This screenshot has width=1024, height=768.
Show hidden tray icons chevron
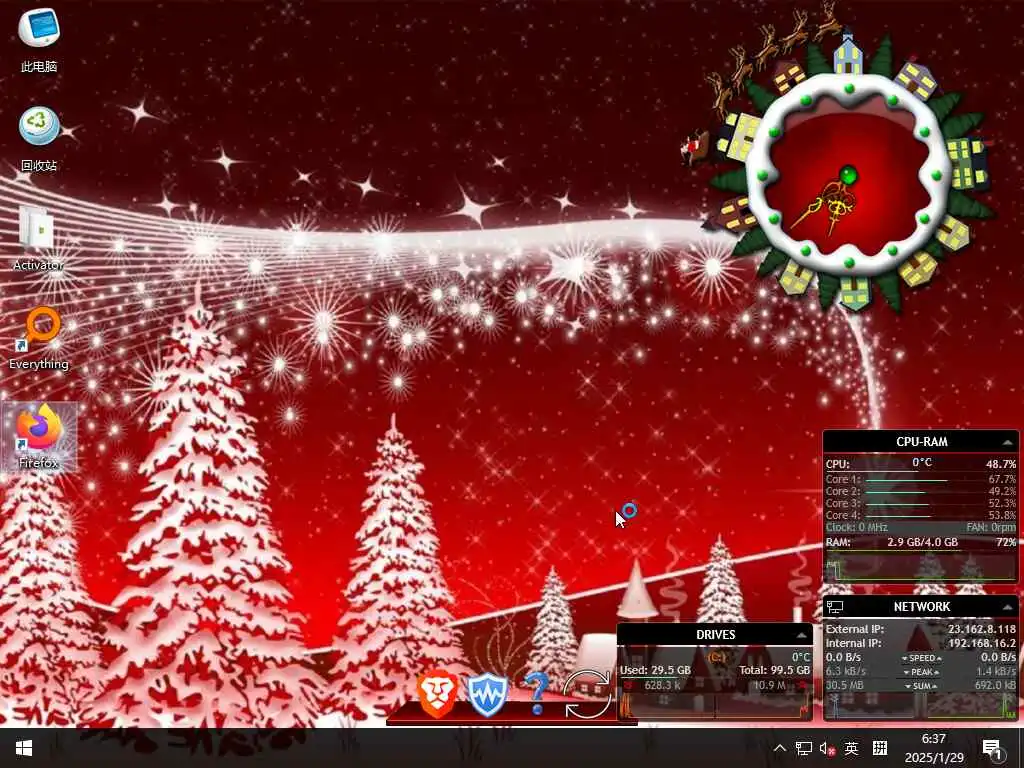click(x=780, y=748)
